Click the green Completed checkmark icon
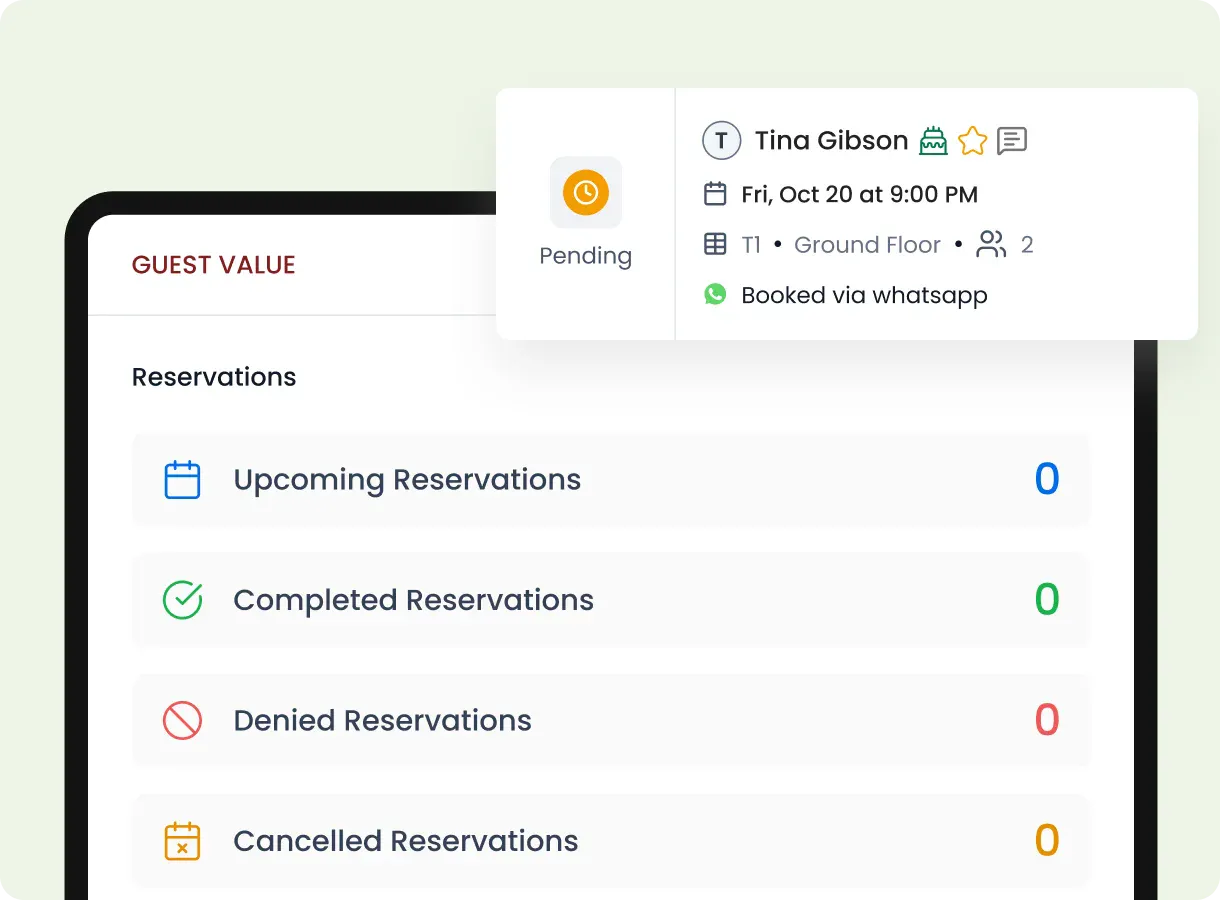Viewport: 1220px width, 900px height. pyautogui.click(x=182, y=600)
